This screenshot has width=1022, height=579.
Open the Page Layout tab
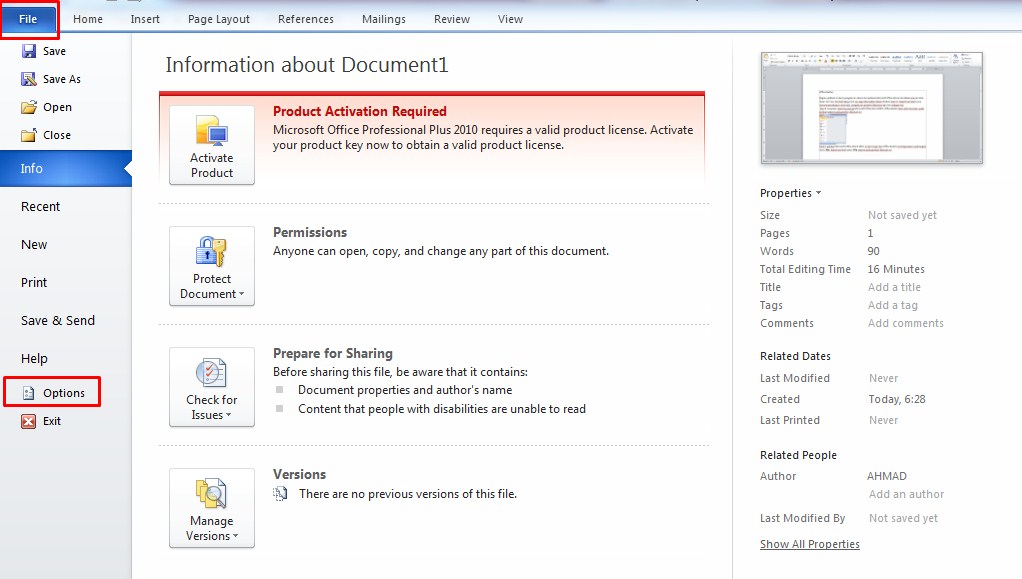[x=218, y=19]
